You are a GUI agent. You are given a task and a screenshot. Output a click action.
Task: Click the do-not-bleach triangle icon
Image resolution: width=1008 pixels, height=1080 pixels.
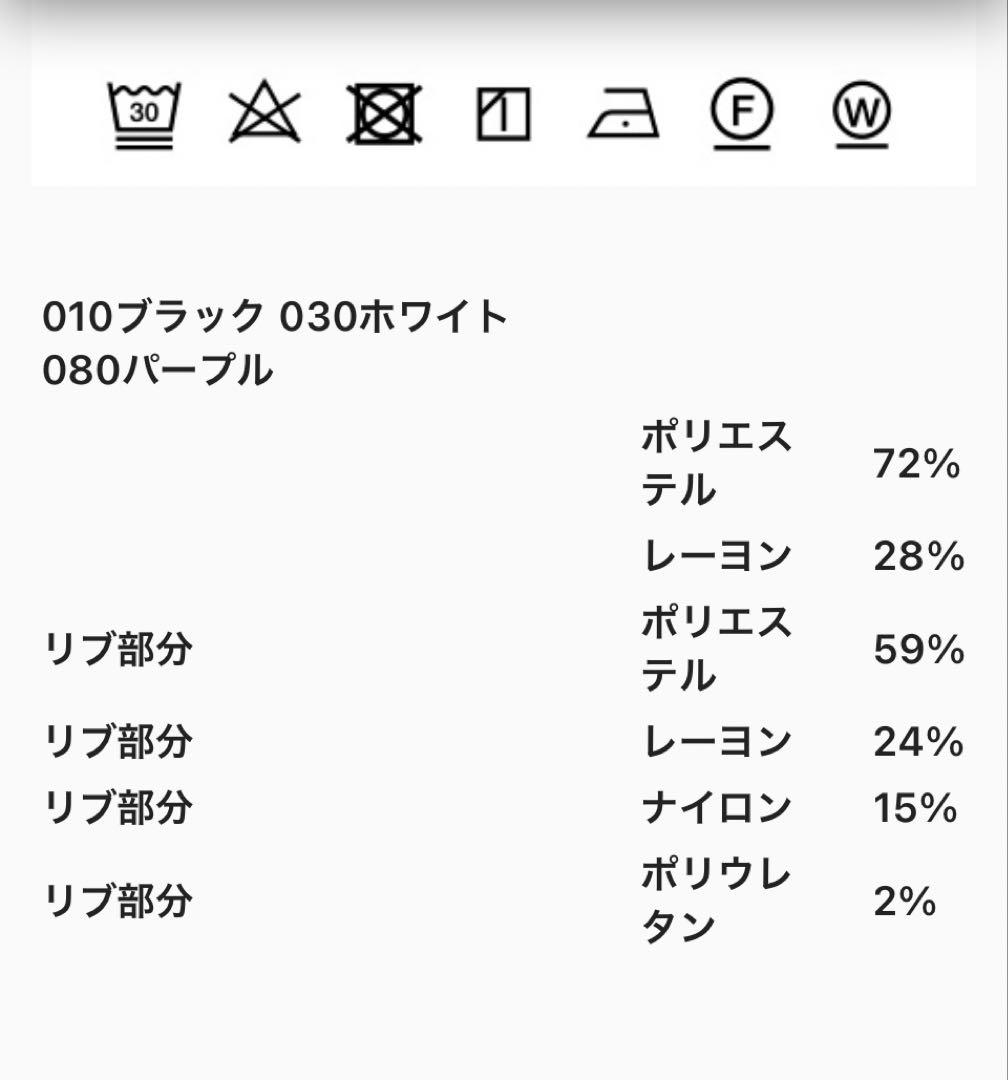click(264, 114)
